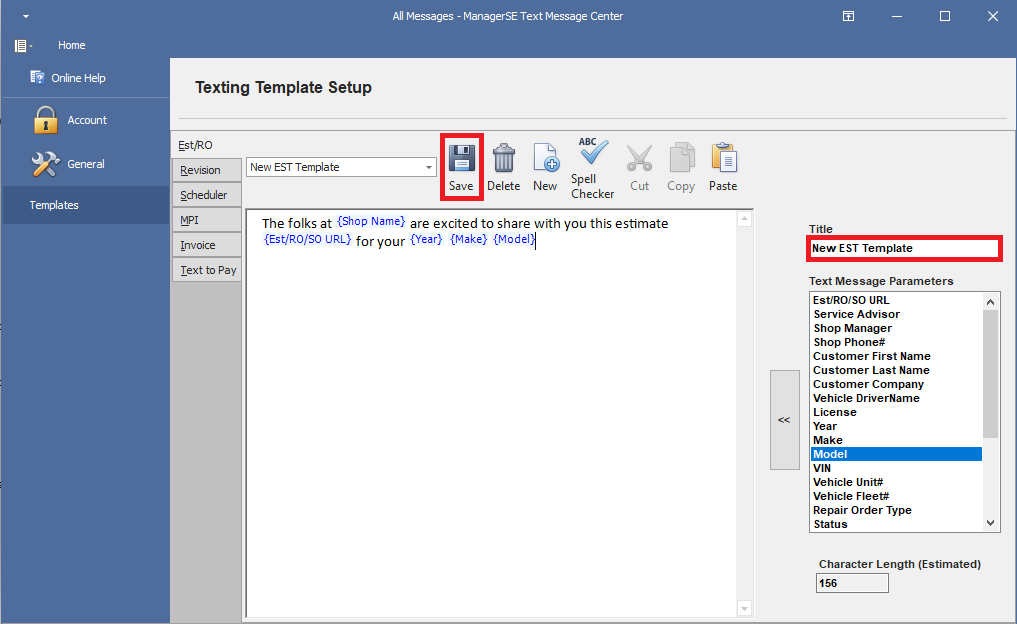This screenshot has width=1017, height=624.
Task: Open the General settings with tools icon
Action: coord(68,164)
